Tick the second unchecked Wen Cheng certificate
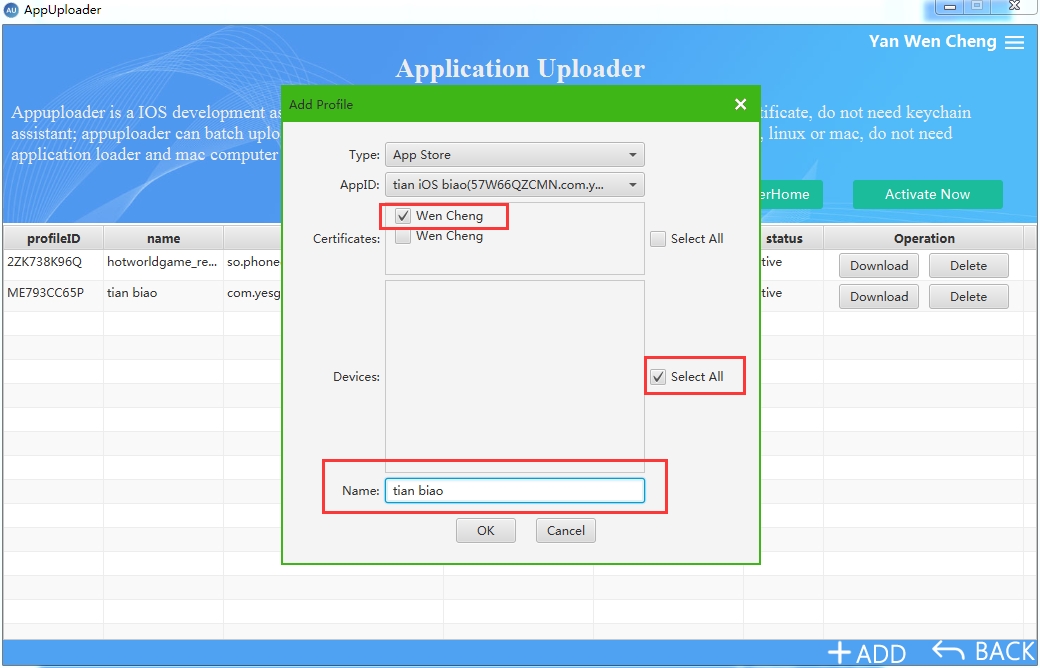 click(x=403, y=236)
